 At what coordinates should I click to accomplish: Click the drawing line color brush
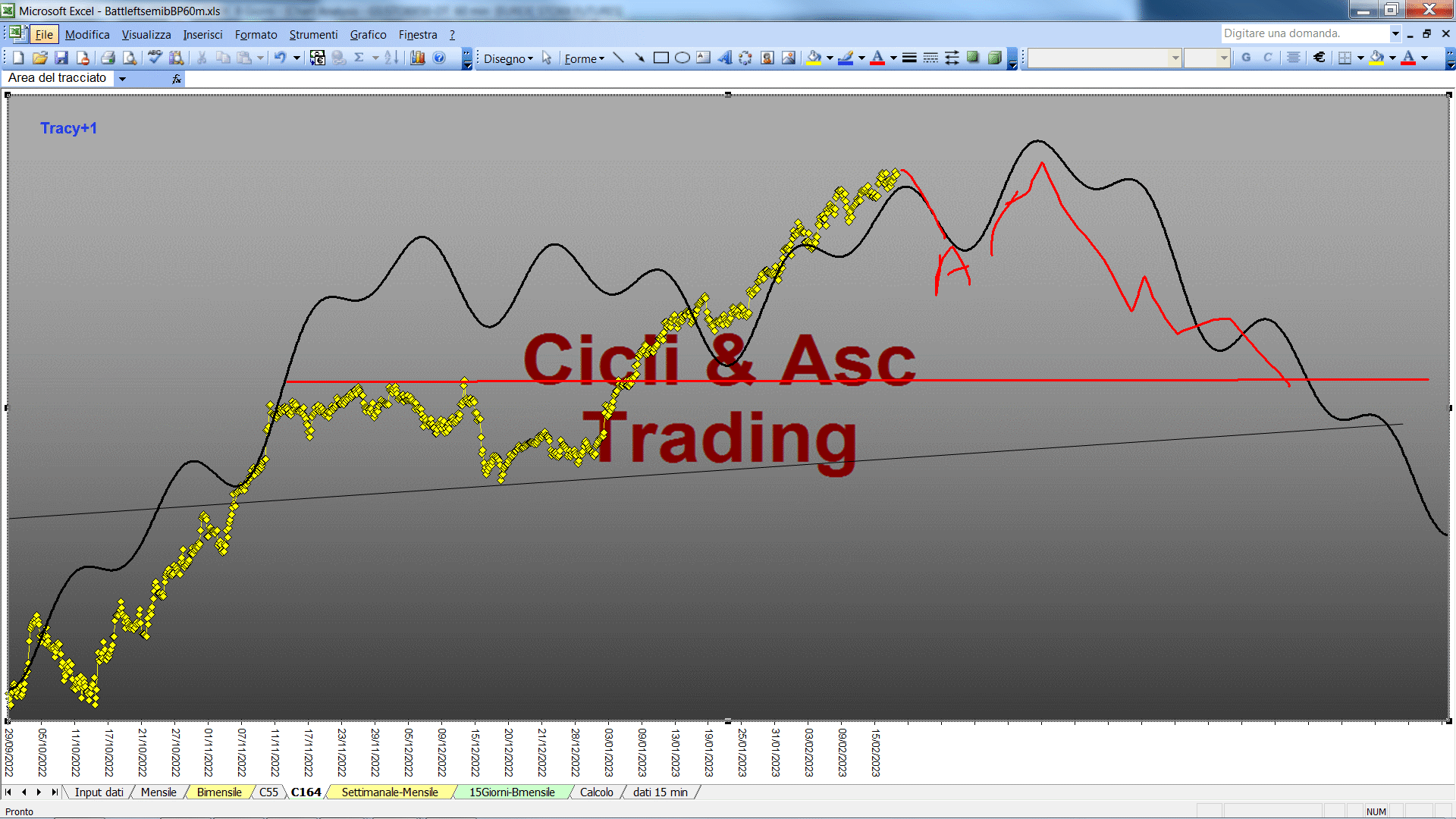846,58
